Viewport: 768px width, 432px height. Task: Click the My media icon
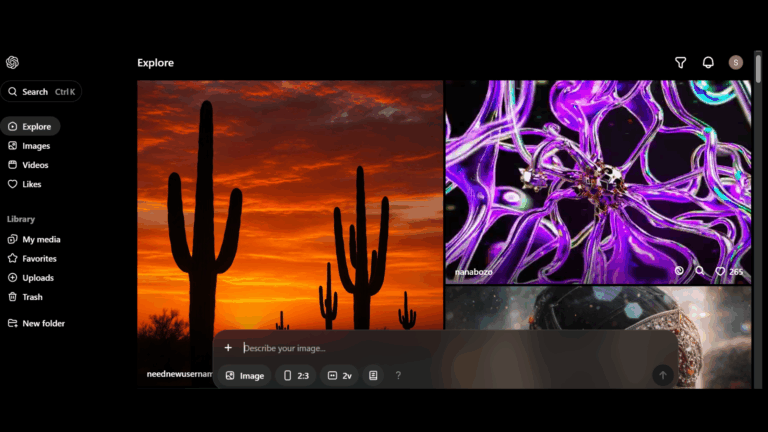click(12, 240)
